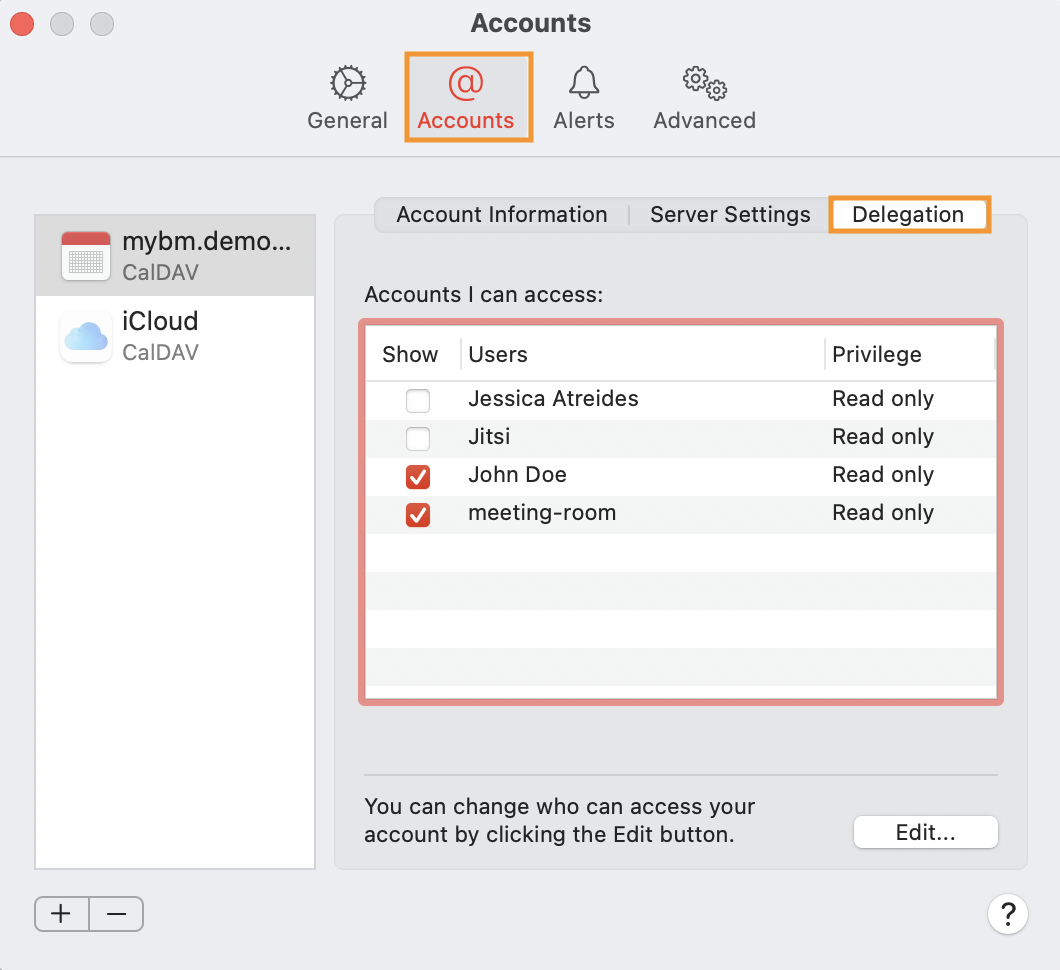This screenshot has height=970, width=1060.
Task: Click the plus button to add account
Action: pyautogui.click(x=62, y=914)
